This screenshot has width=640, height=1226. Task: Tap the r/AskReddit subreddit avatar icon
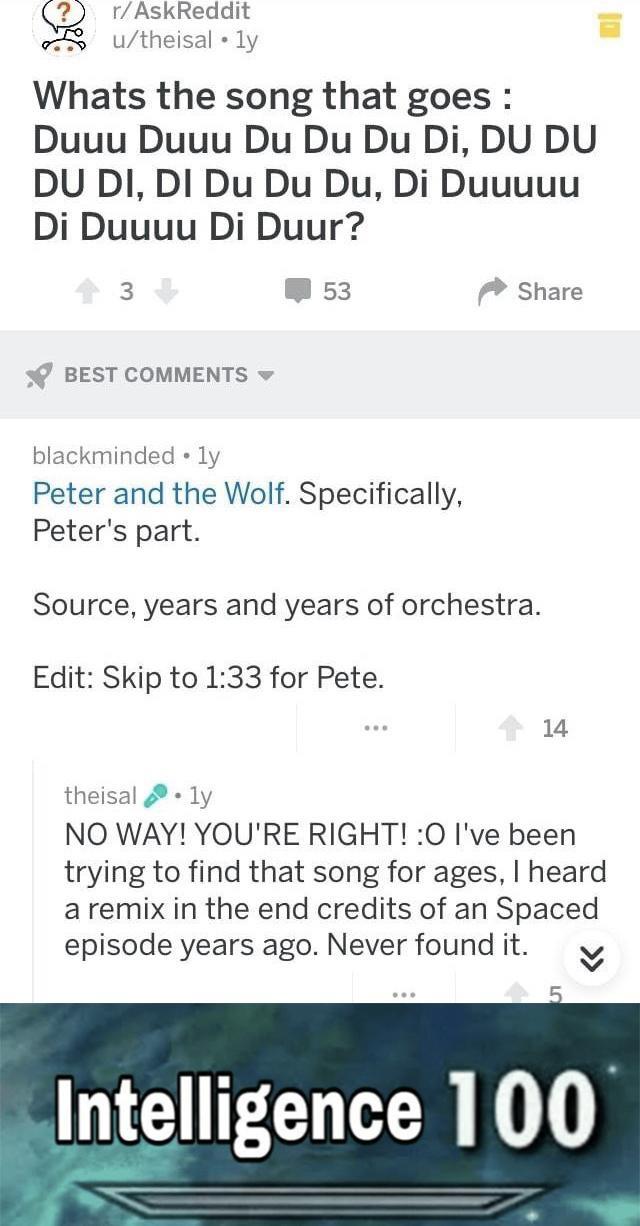pyautogui.click(x=65, y=26)
